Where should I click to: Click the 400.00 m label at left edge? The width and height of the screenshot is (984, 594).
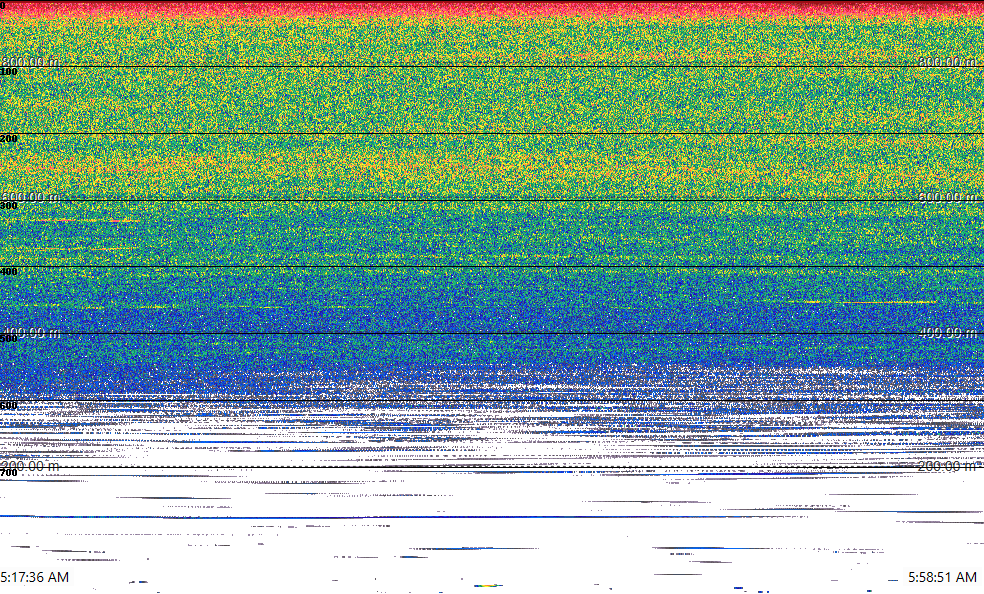[x=30, y=332]
